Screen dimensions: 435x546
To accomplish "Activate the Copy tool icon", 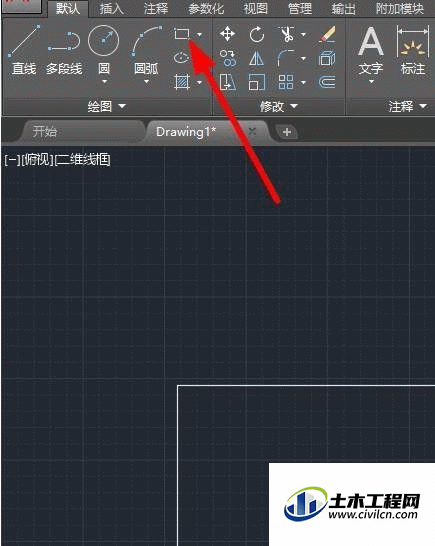I will tap(227, 58).
